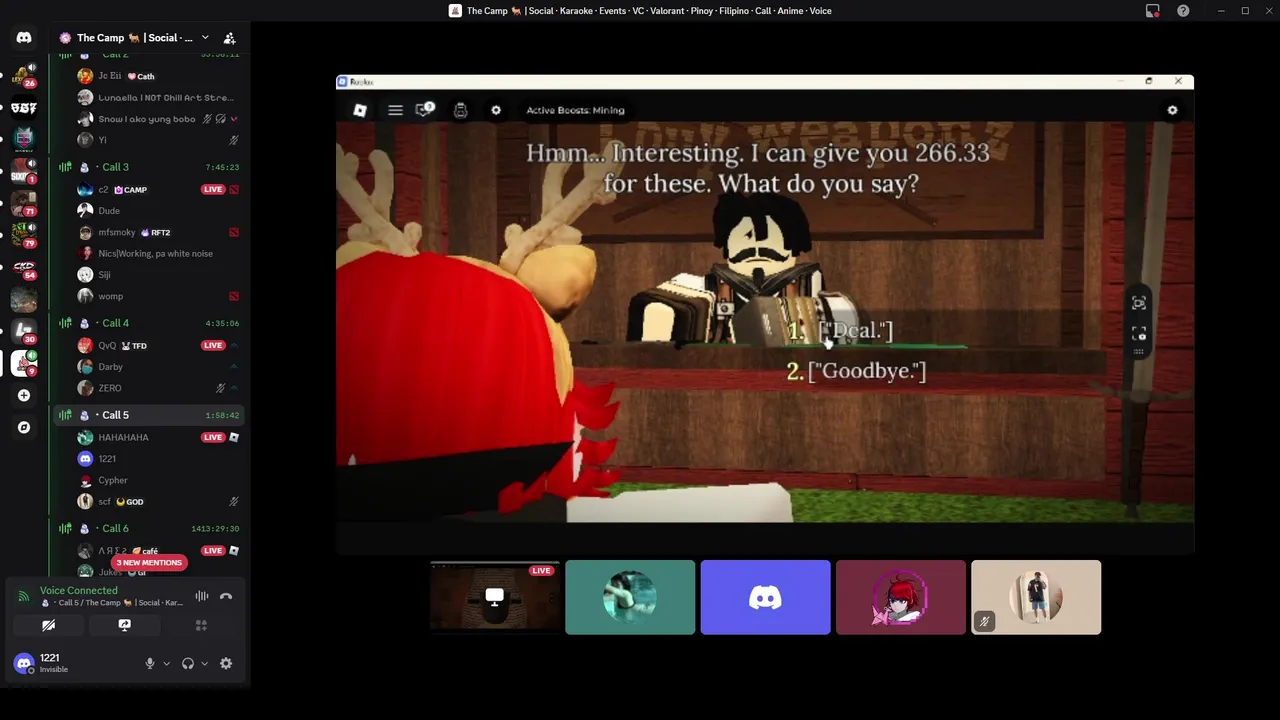The image size is (1280, 720).
Task: Click Active Boosts: Mining label
Action: [575, 110]
